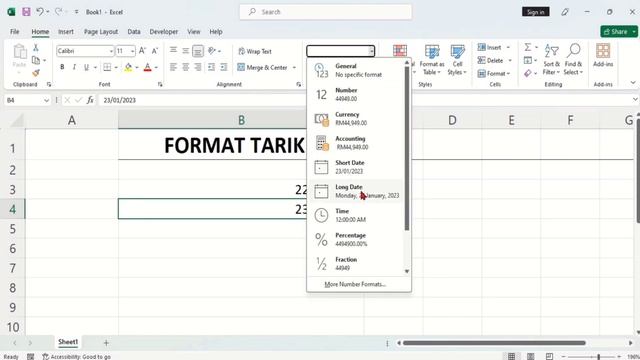Apply the yellow Fill Color
The width and height of the screenshot is (640, 360).
coord(129,67)
